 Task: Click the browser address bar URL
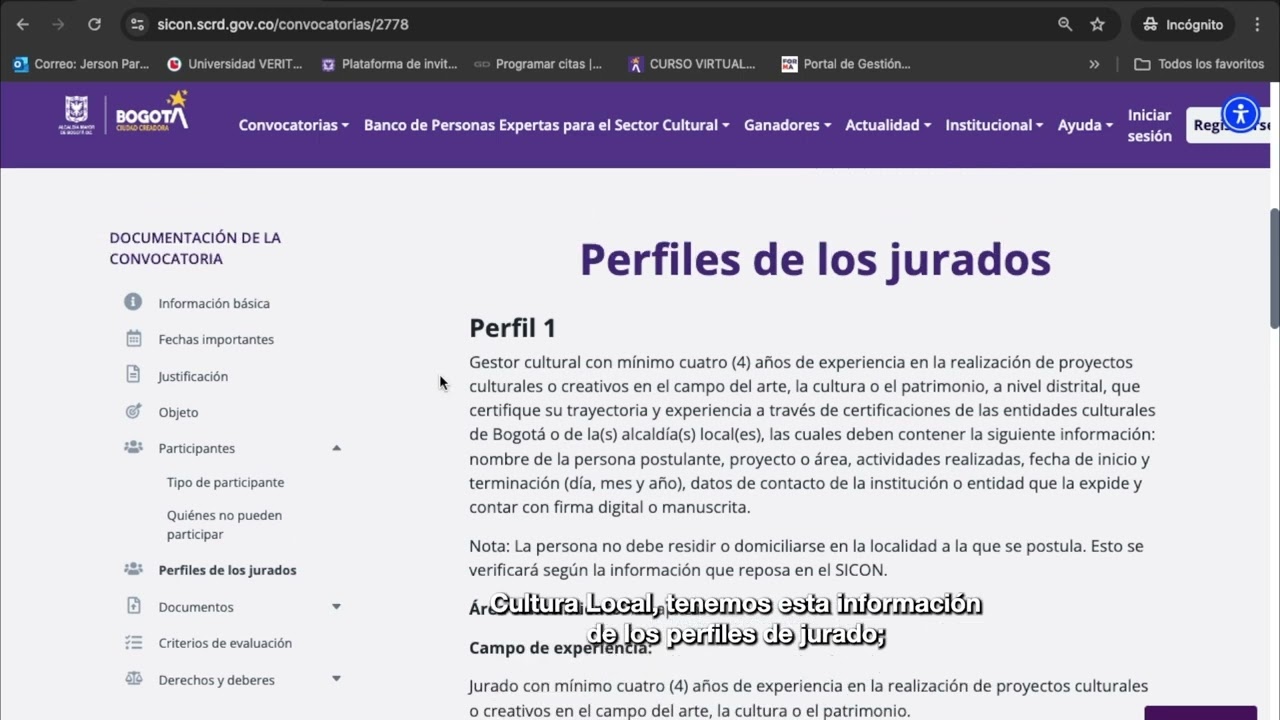tap(283, 24)
